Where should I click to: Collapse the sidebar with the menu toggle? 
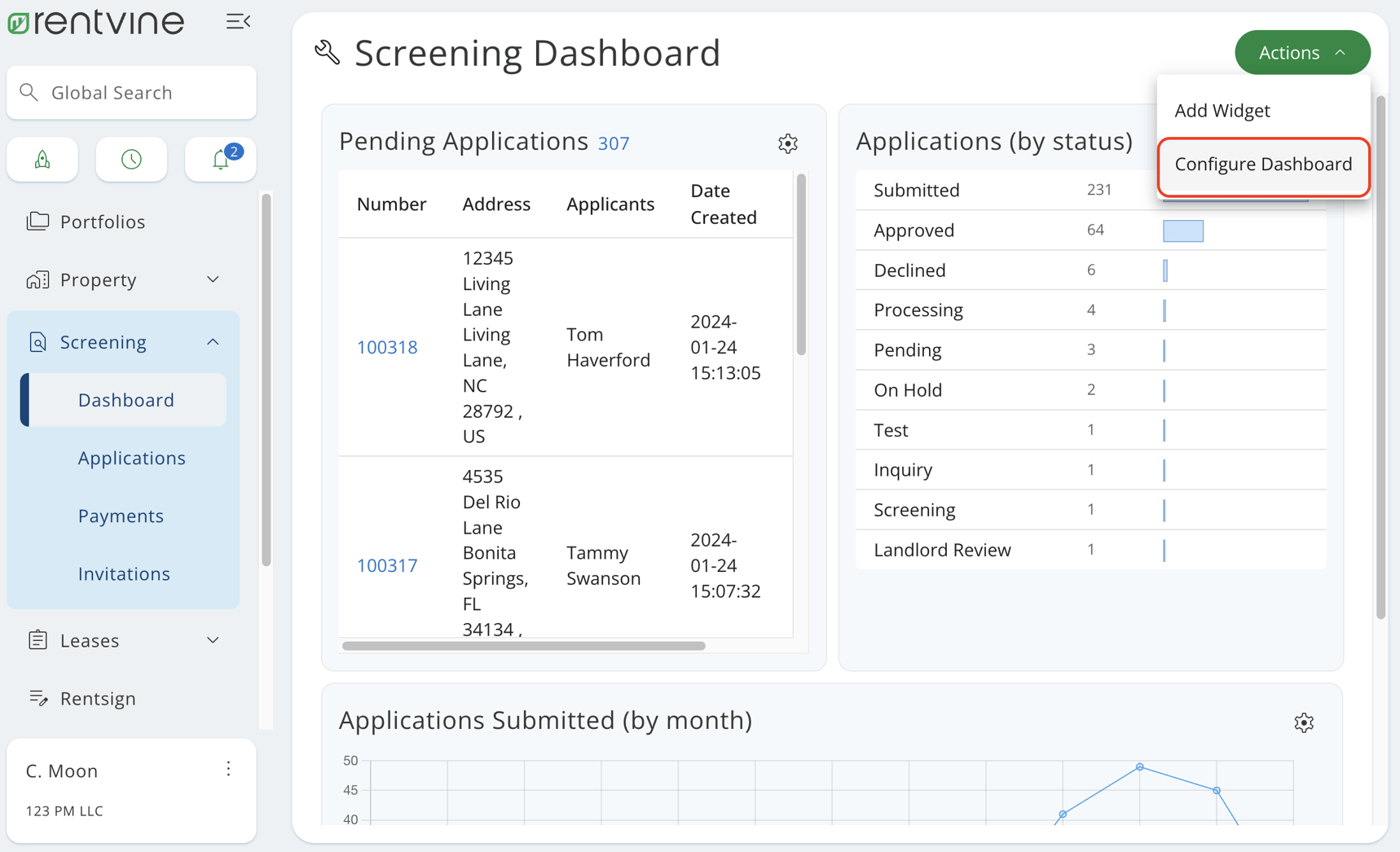pyautogui.click(x=237, y=21)
